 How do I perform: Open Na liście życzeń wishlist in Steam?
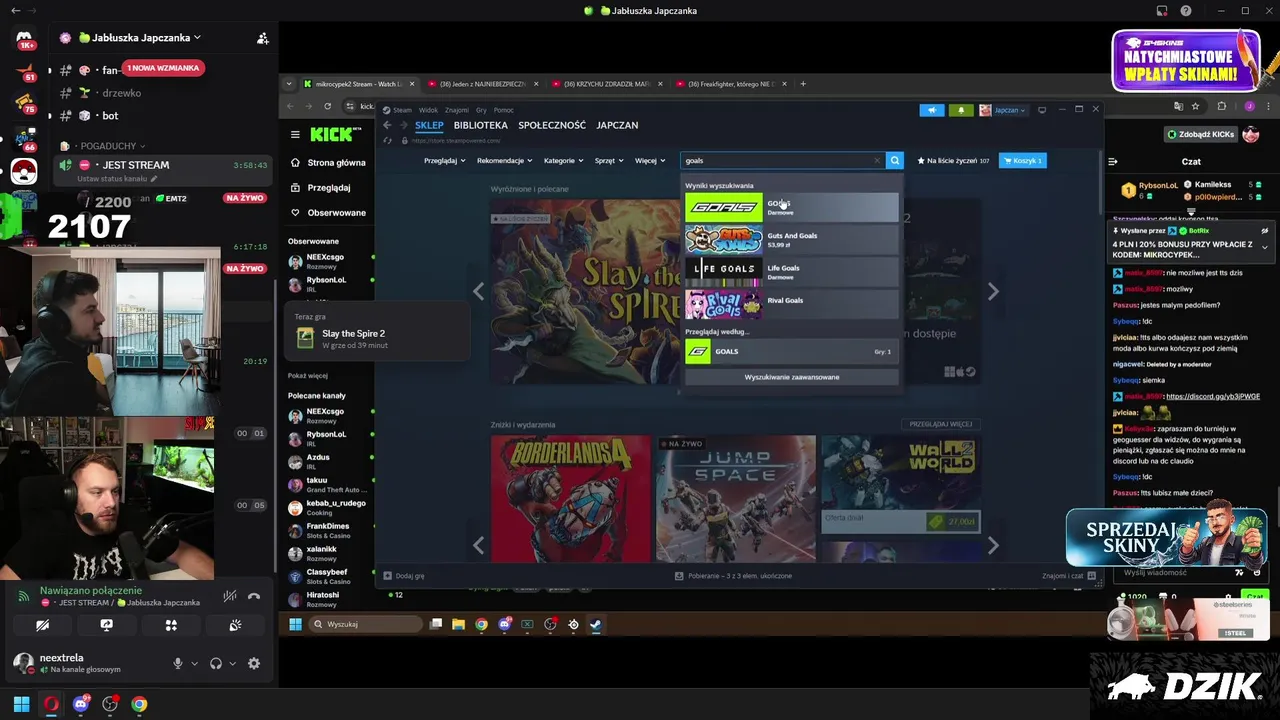point(953,160)
